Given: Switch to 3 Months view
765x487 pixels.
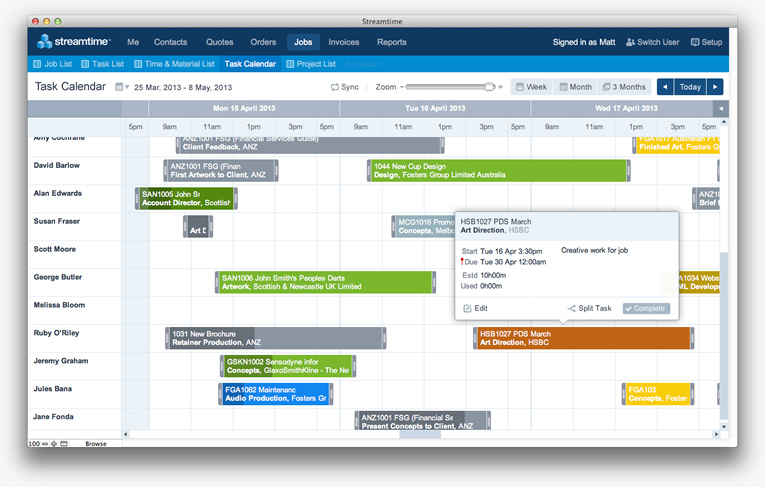Looking at the screenshot, I should tap(624, 87).
